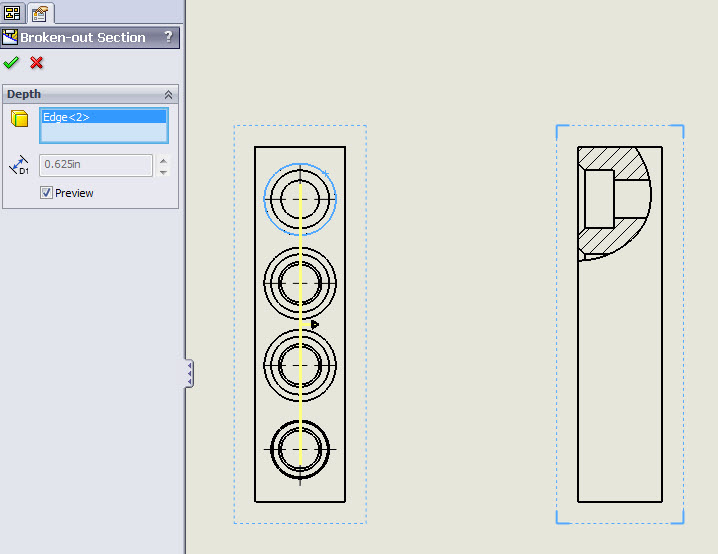Click the D1 depth dimension icon
Image resolution: width=718 pixels, height=554 pixels.
tap(19, 165)
